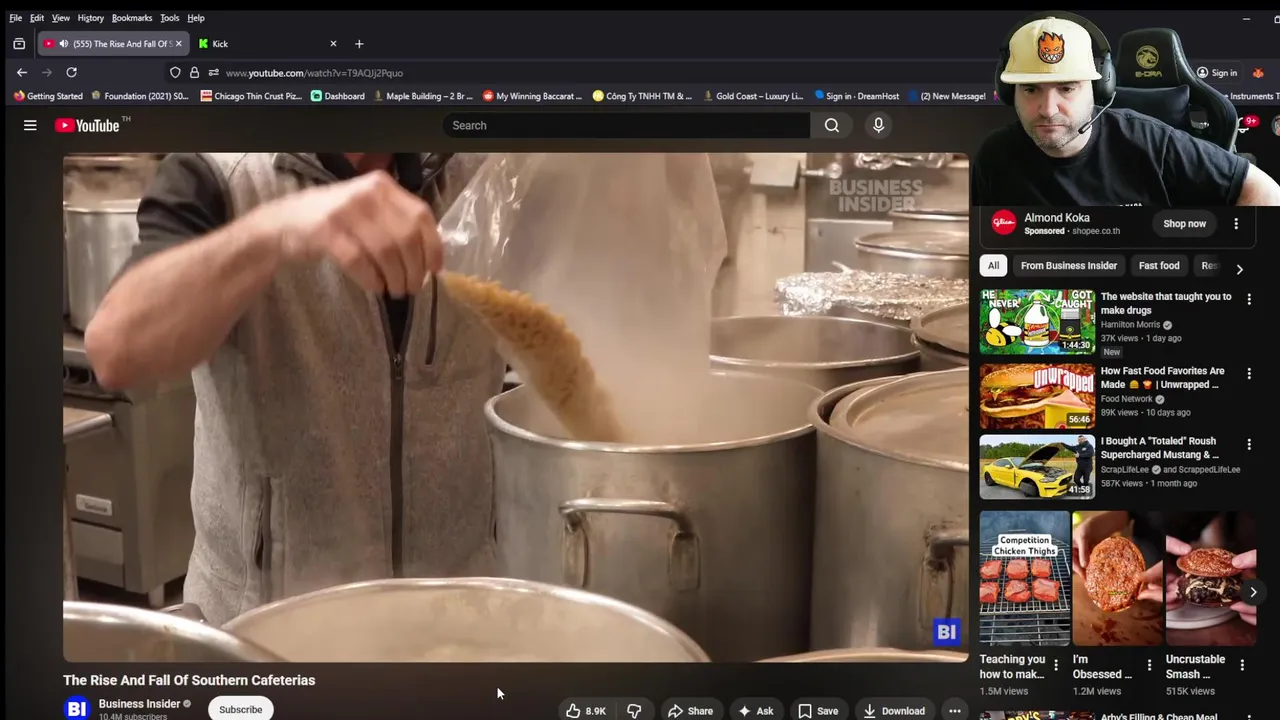Click BI watermark in video corner

pos(946,632)
